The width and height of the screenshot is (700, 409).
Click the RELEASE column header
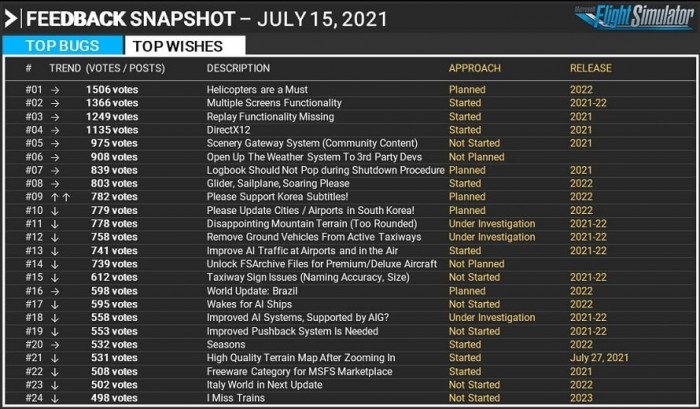point(590,68)
